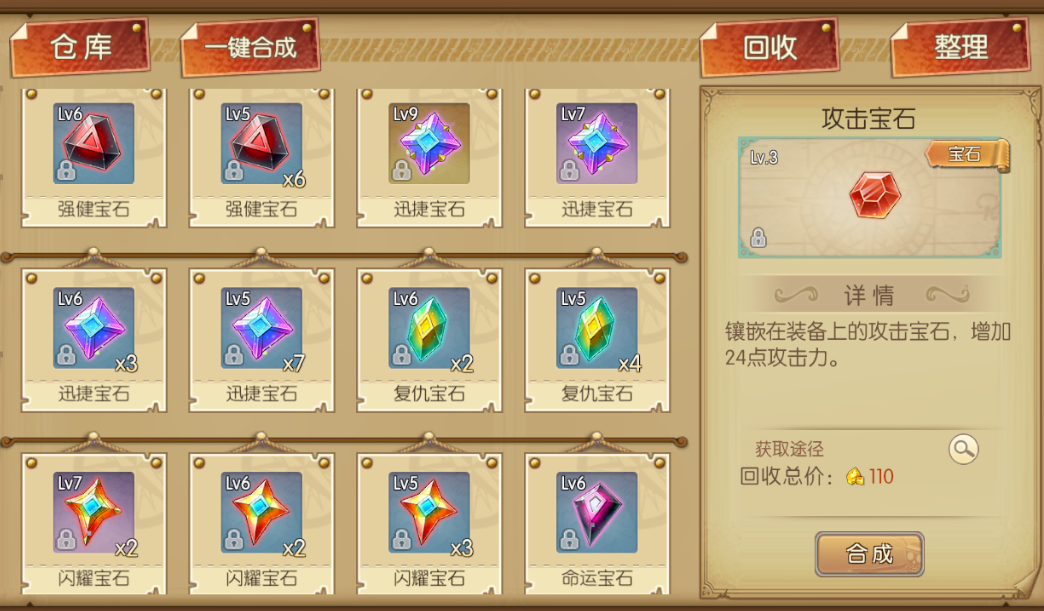
Task: Select the Lv6 闪耀宝石 x2 gem
Action: (262, 512)
